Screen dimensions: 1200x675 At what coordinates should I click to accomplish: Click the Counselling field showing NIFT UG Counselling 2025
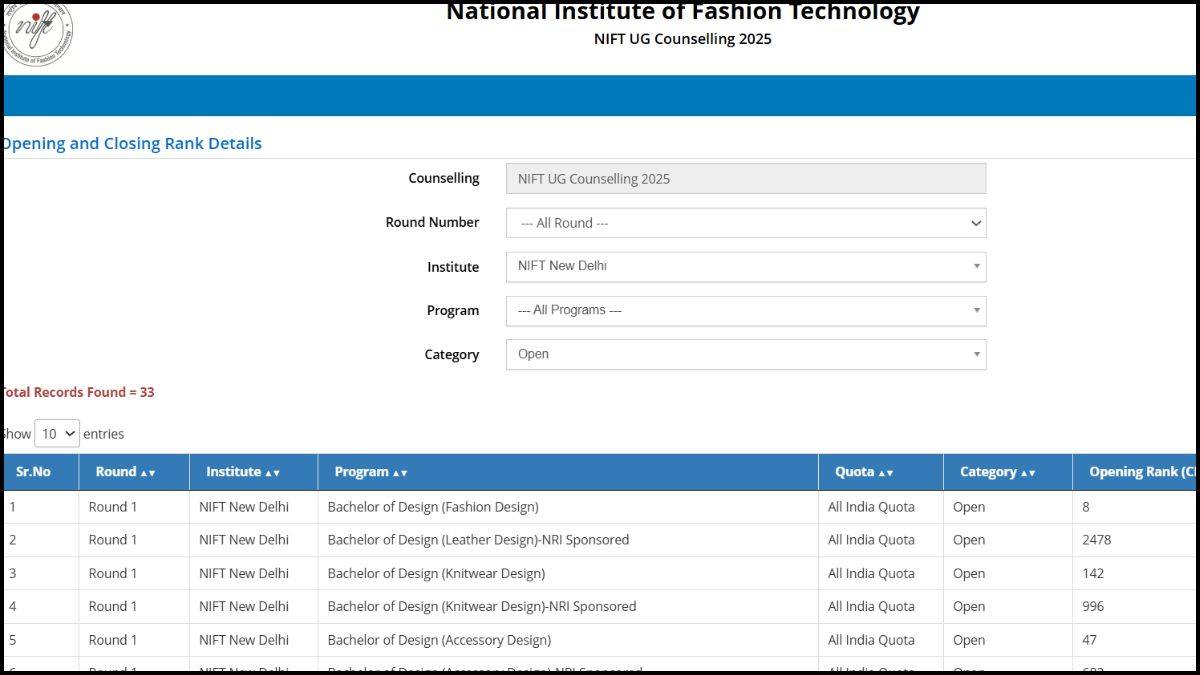tap(745, 177)
